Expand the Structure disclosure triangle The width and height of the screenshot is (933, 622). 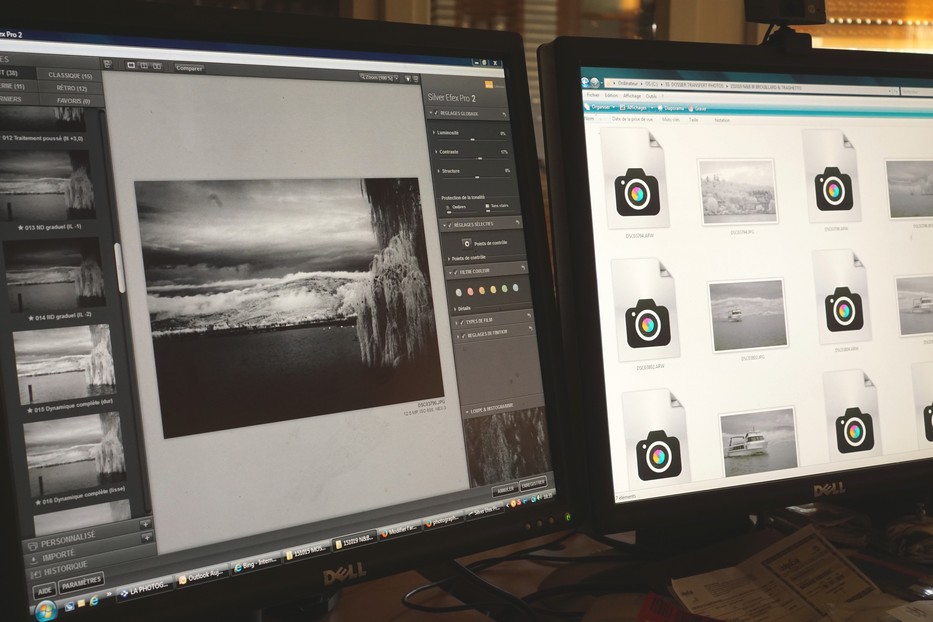tap(436, 171)
